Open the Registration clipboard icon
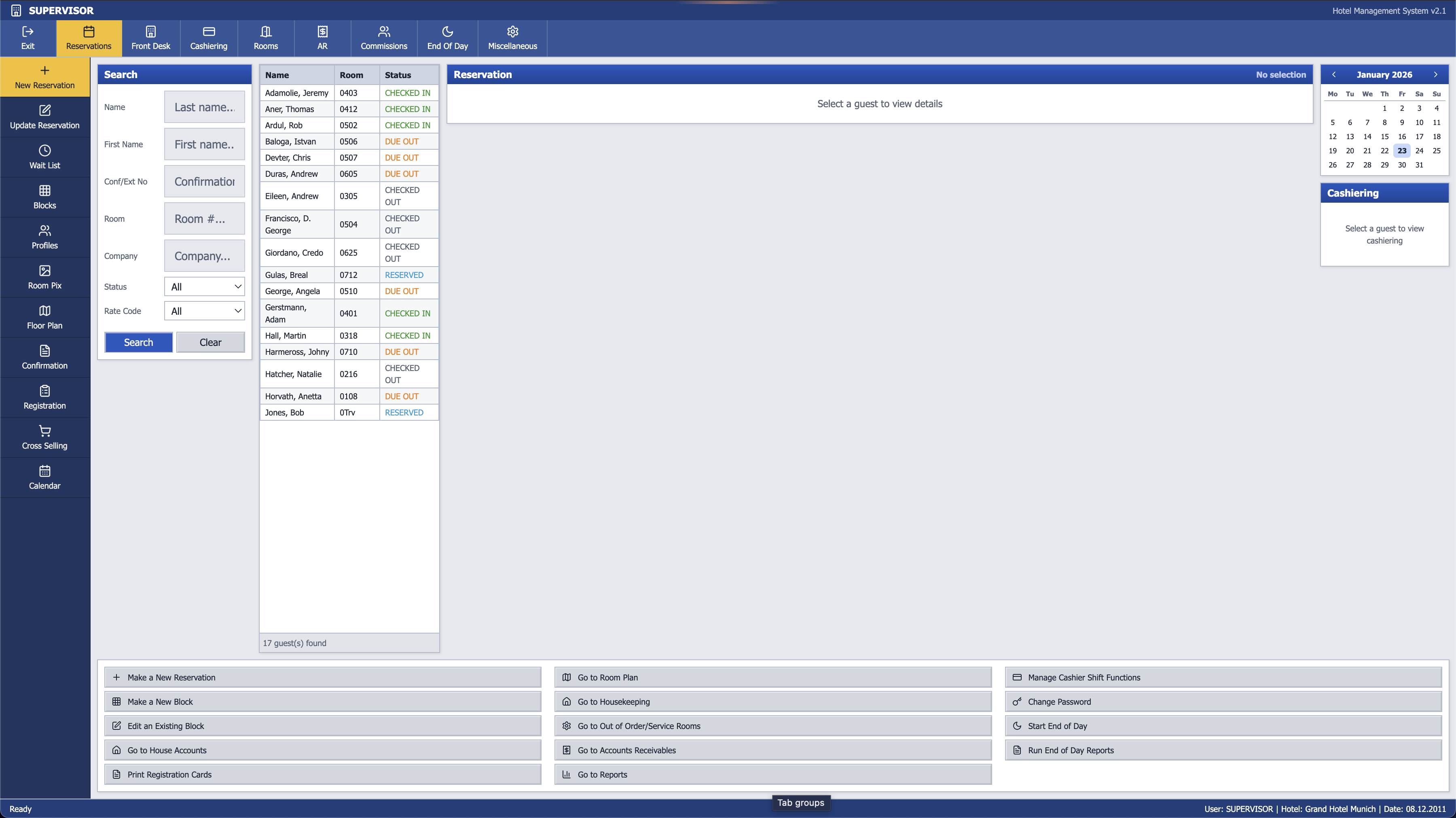 point(44,391)
